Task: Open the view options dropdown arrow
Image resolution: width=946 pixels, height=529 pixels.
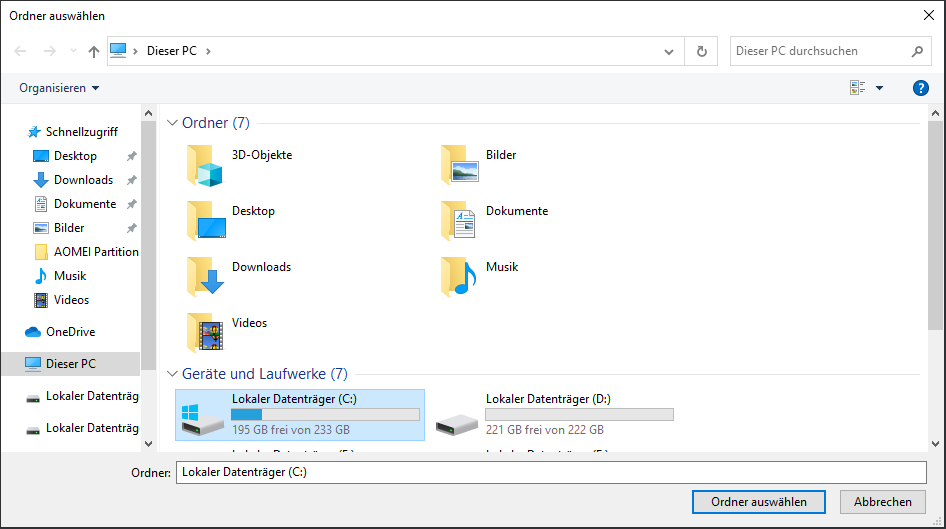Action: tap(880, 88)
